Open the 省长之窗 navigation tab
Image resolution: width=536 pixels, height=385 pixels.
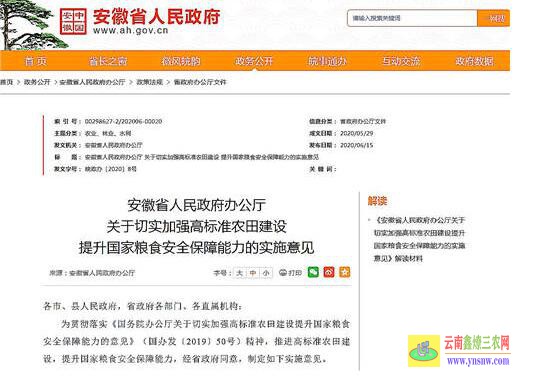pyautogui.click(x=108, y=61)
